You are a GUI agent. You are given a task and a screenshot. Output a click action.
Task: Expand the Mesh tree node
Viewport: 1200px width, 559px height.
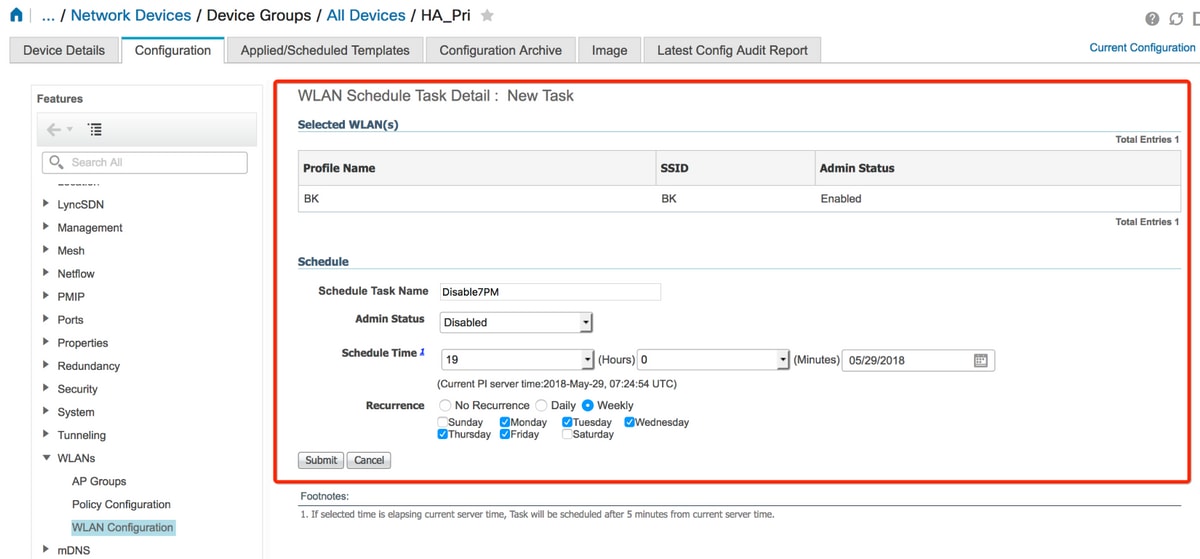click(46, 249)
